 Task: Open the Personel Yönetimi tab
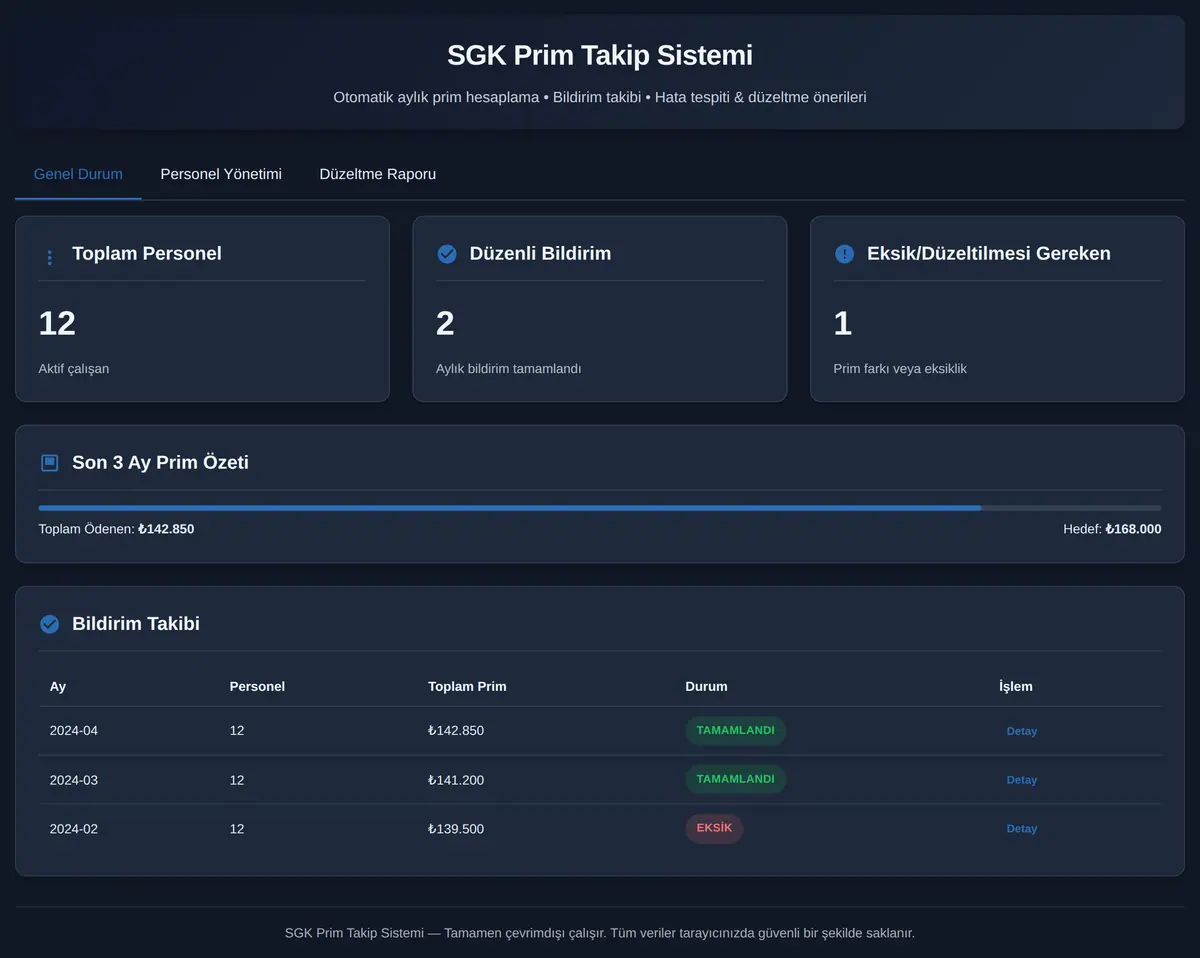(x=221, y=174)
